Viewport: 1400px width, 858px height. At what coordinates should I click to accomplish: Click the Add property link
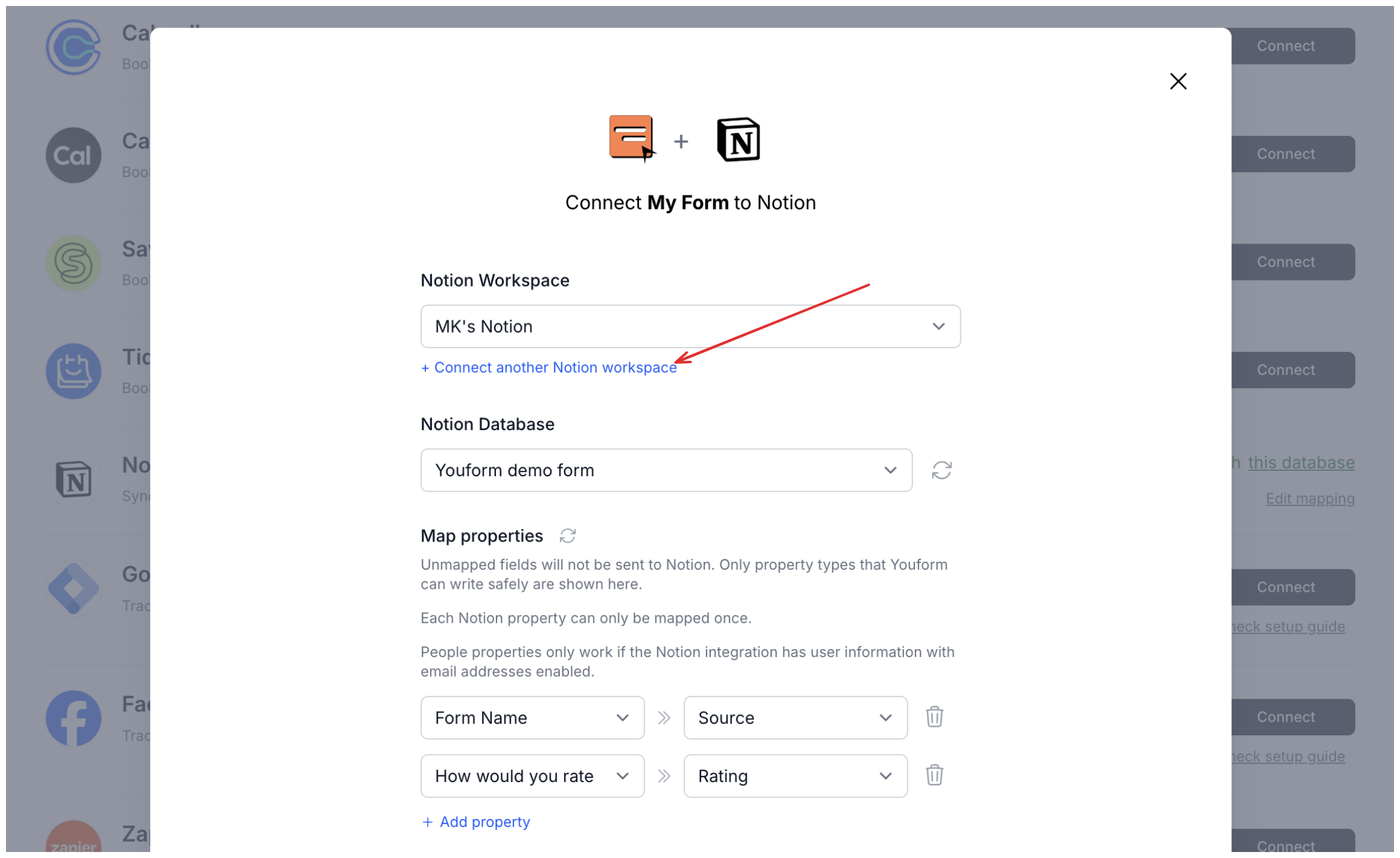click(476, 822)
